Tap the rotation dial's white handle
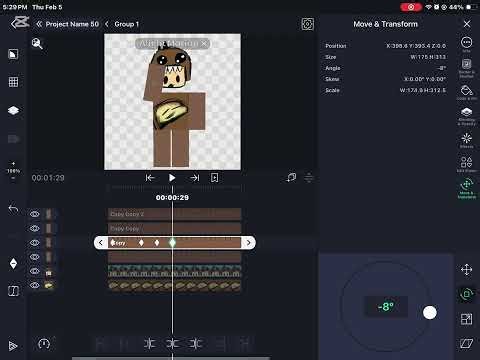 pyautogui.click(x=430, y=313)
